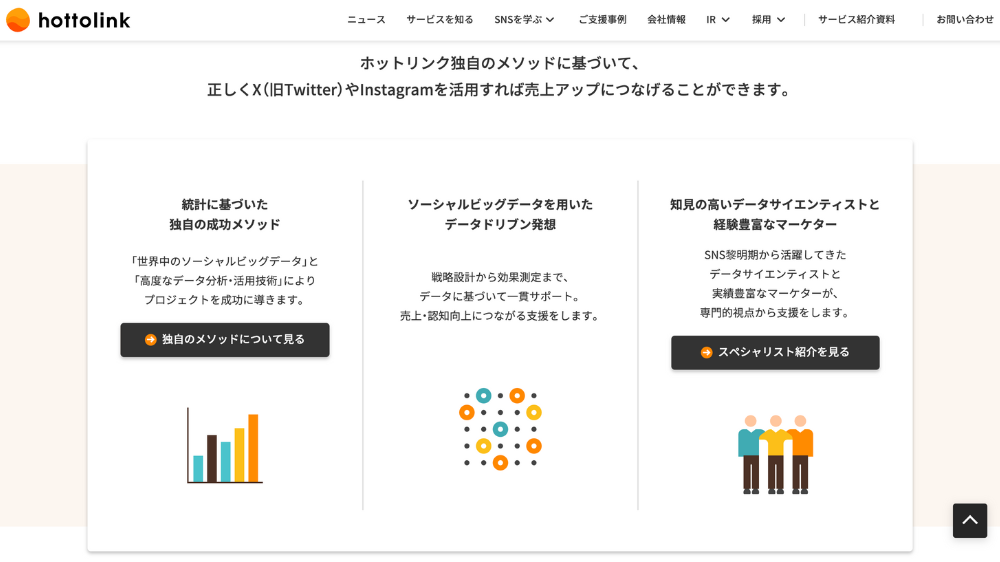Click the bar chart illustration
The image size is (1000, 562).
(225, 446)
